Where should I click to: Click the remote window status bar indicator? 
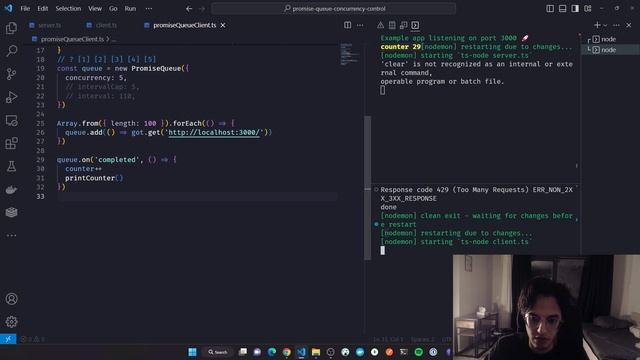(x=8, y=339)
